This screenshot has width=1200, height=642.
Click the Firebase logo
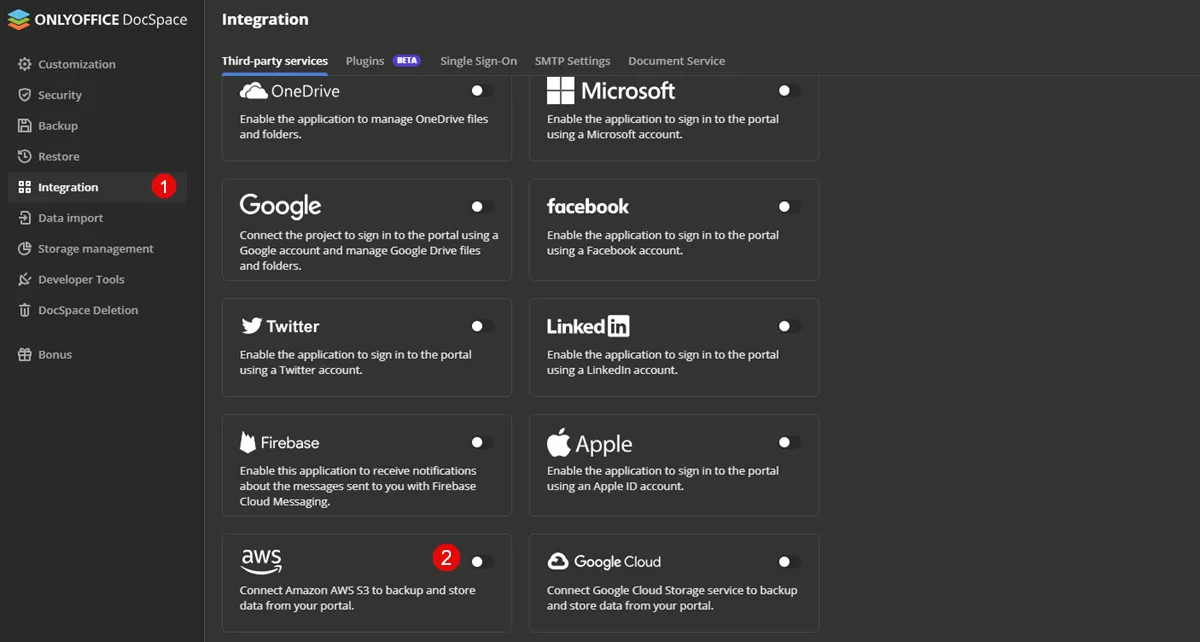(280, 442)
